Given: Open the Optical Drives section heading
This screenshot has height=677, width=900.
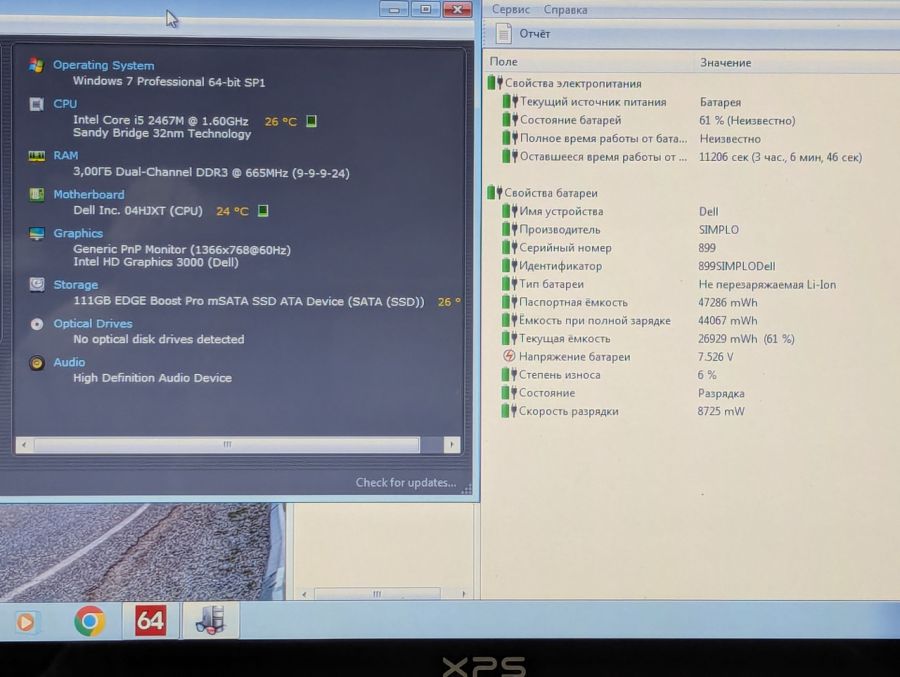Looking at the screenshot, I should [x=92, y=324].
